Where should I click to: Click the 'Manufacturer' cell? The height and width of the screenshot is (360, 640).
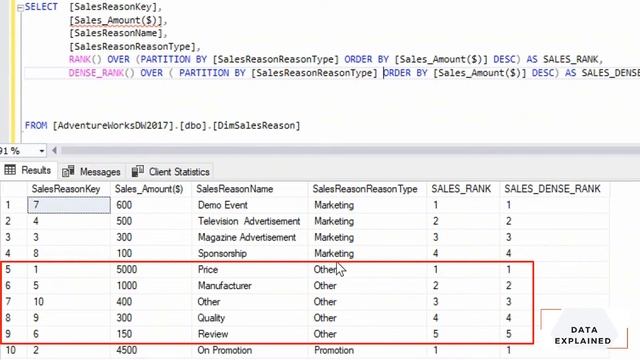250,286
